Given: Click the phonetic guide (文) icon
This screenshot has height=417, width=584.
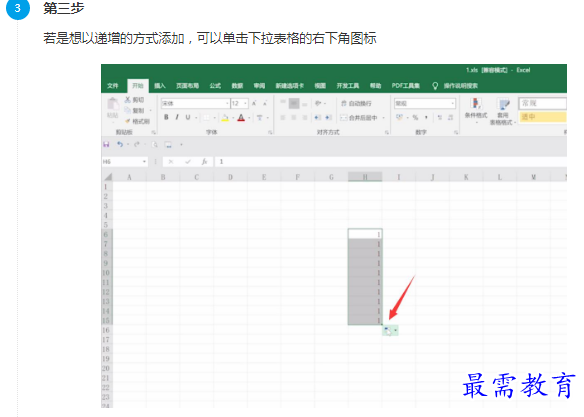Looking at the screenshot, I should 260,118.
